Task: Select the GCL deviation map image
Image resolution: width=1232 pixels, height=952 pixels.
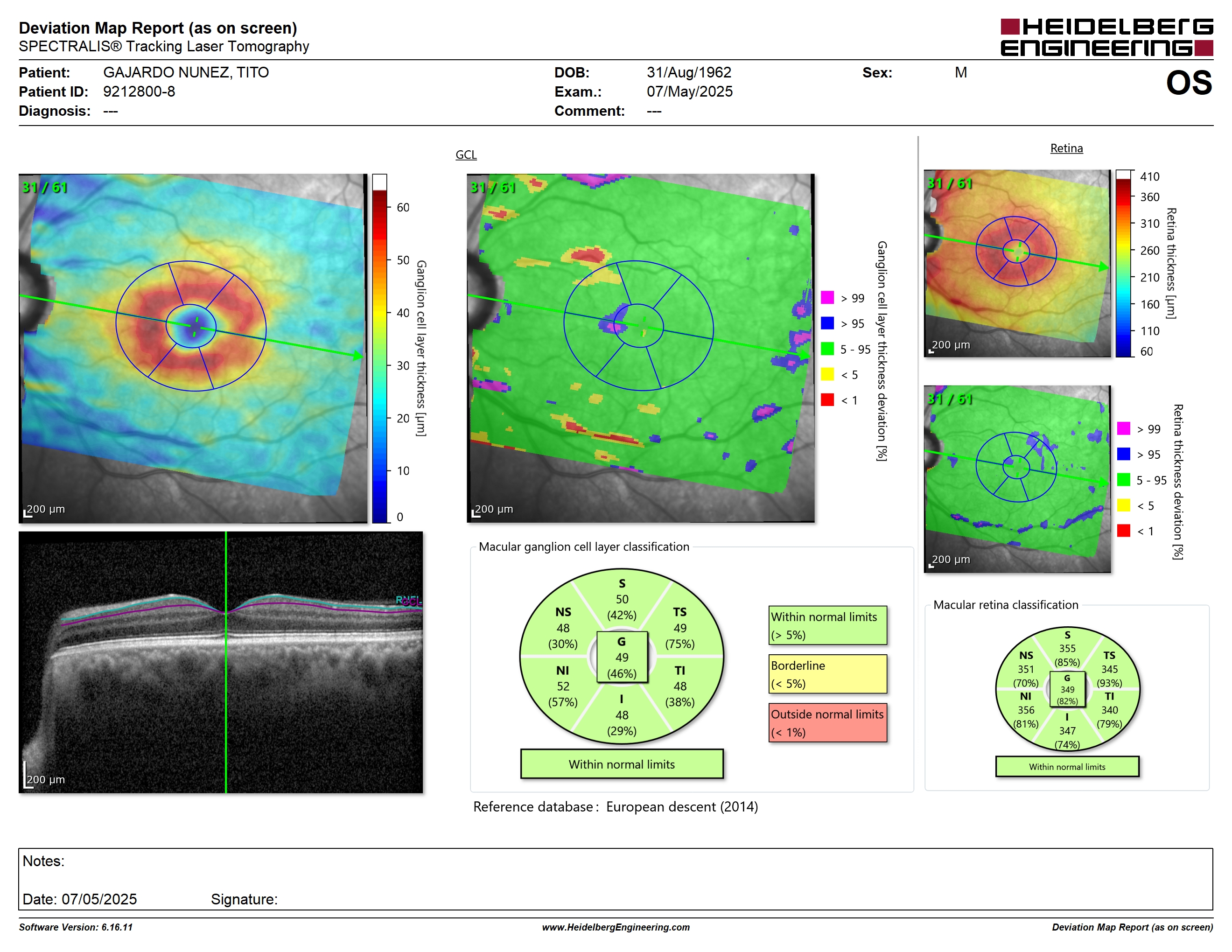Action: [x=641, y=348]
